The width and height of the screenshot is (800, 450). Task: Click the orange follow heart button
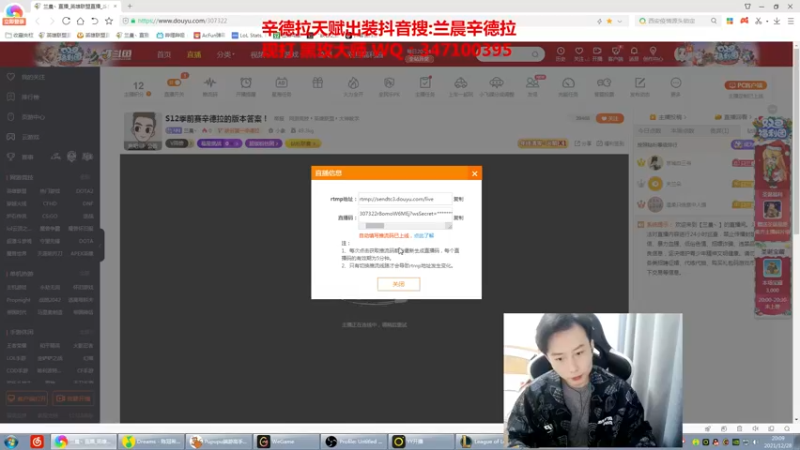coord(610,118)
